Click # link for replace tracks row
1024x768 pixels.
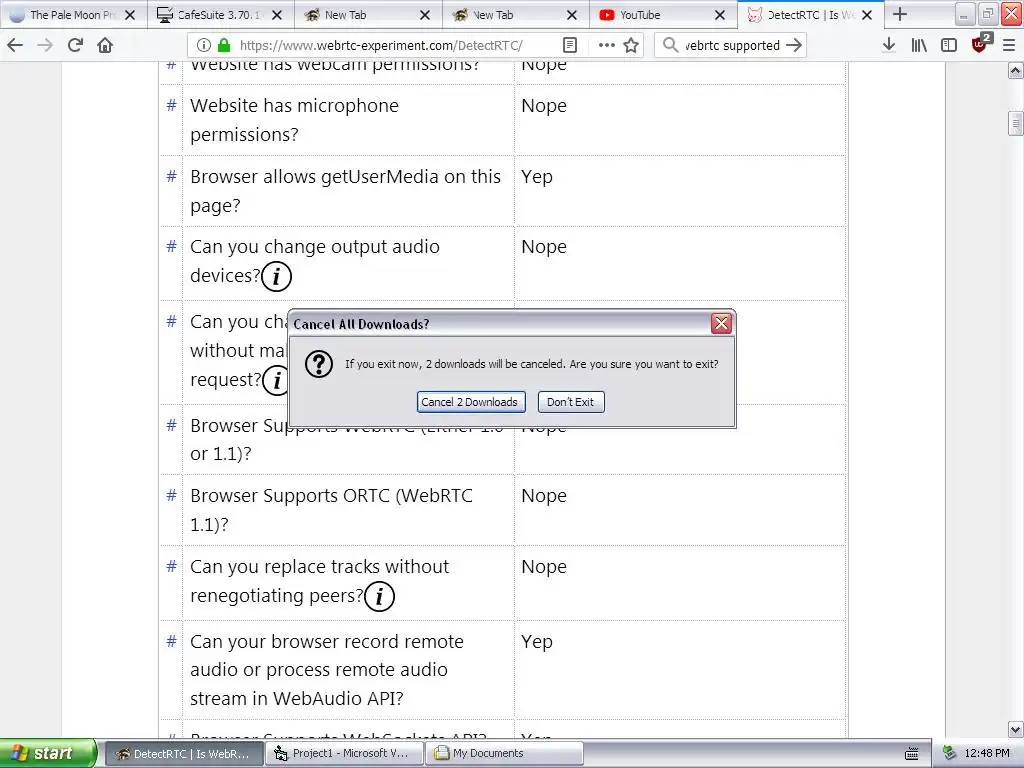coord(171,566)
